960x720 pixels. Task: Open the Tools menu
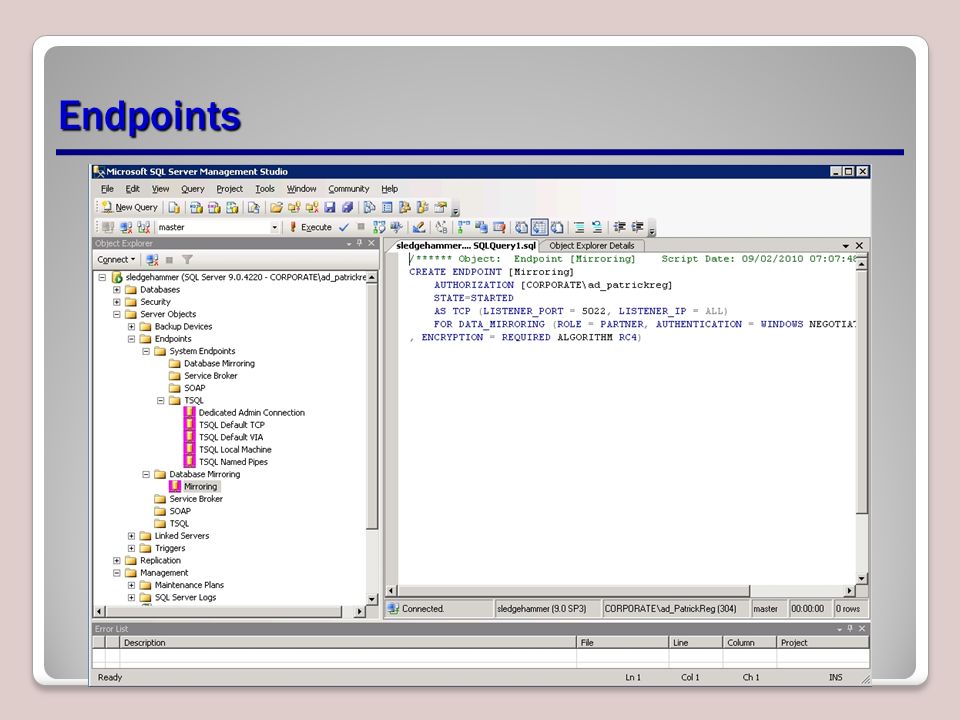pyautogui.click(x=264, y=189)
